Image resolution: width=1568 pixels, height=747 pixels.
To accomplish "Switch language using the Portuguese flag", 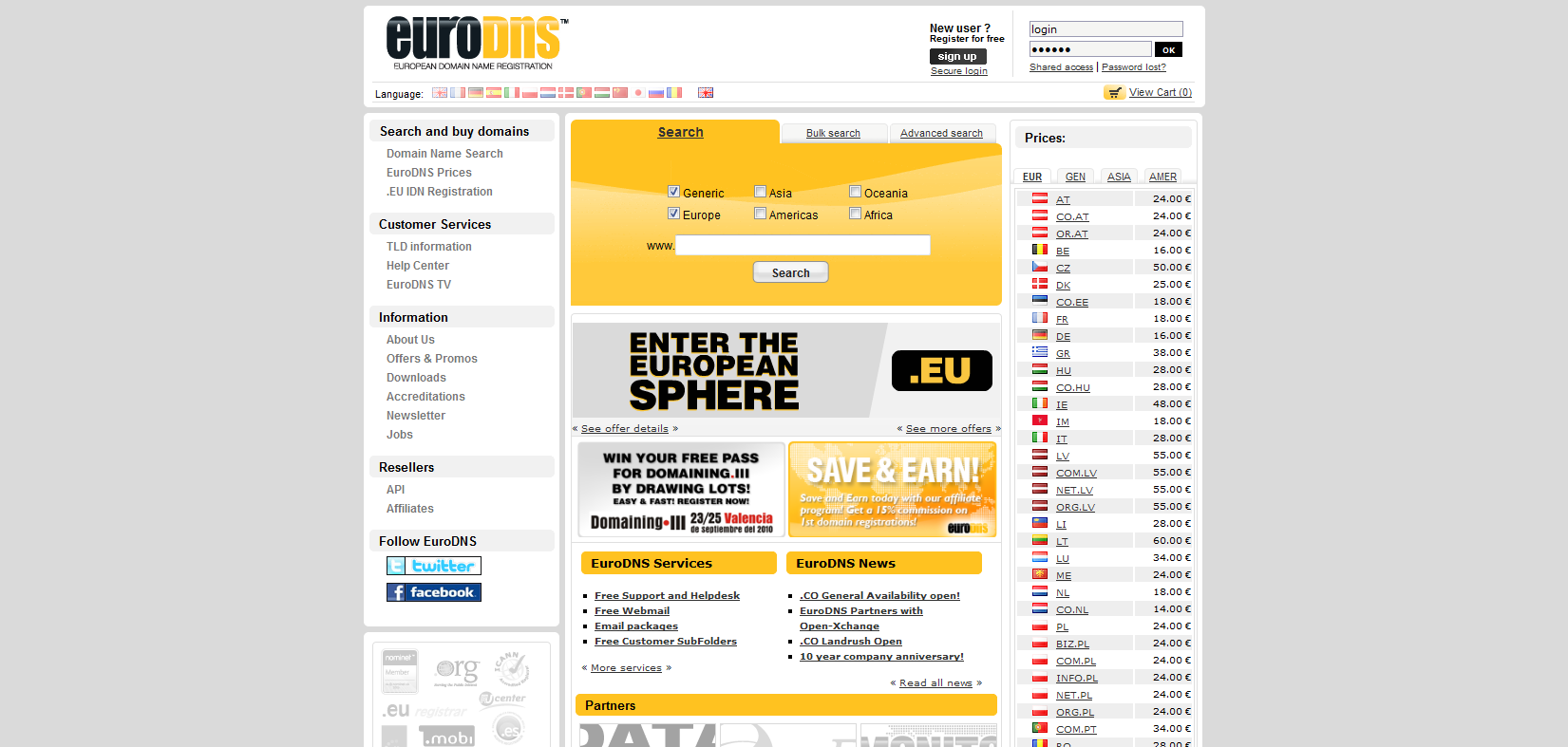I will click(x=584, y=92).
